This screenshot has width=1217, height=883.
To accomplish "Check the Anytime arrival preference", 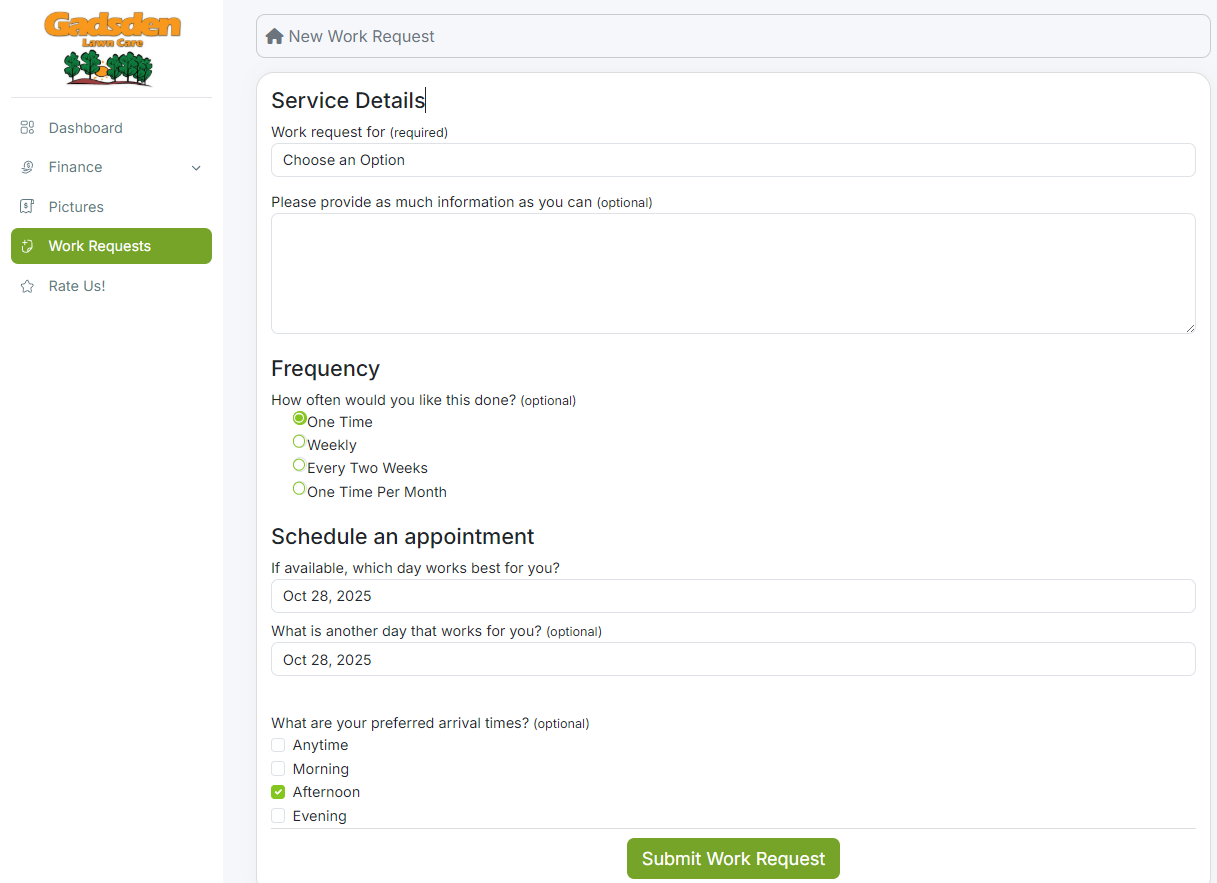I will 278,745.
